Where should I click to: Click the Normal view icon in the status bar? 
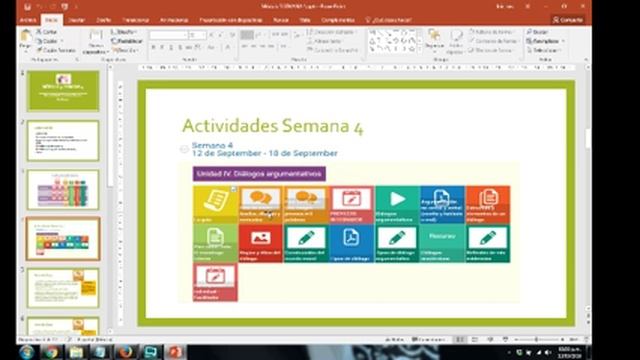(460, 340)
